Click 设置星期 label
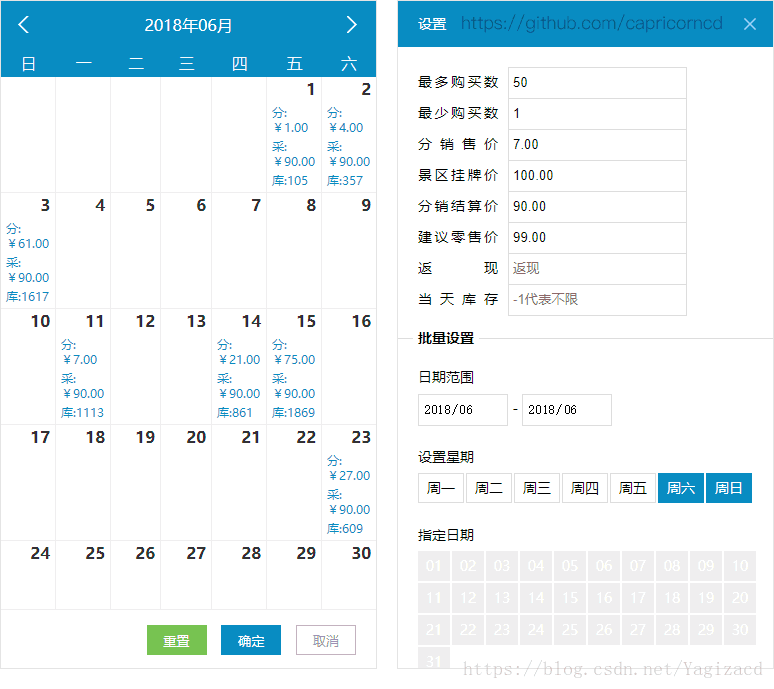Viewport: 774px width, 689px height. (x=446, y=457)
